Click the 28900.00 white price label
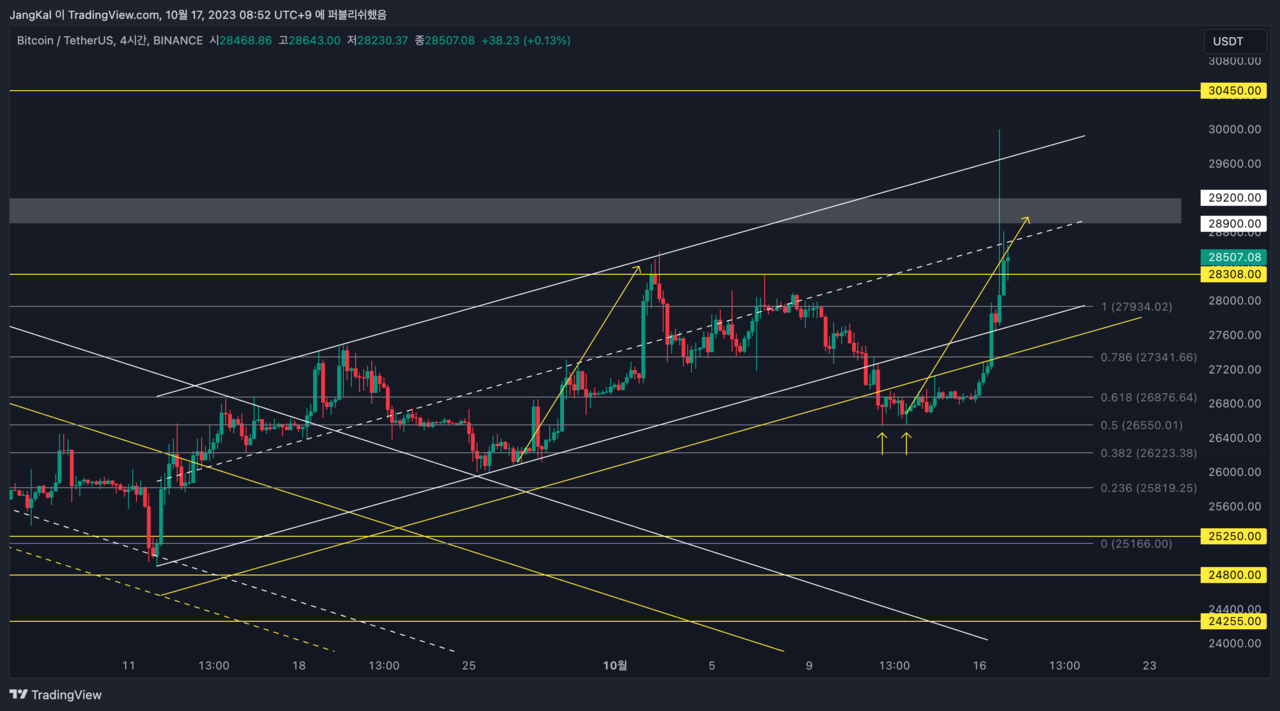 1237,224
